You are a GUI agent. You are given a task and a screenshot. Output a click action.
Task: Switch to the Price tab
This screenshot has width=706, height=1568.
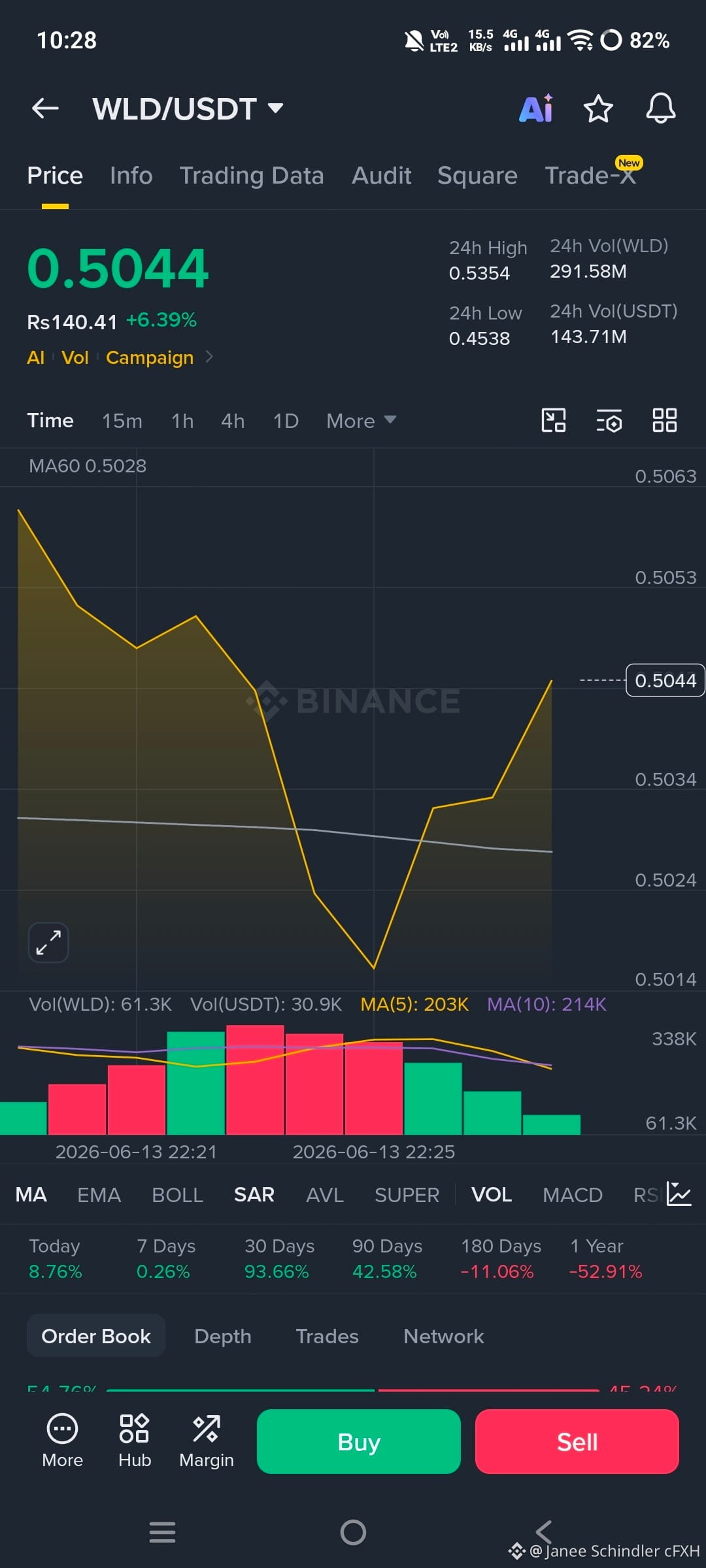[x=55, y=176]
